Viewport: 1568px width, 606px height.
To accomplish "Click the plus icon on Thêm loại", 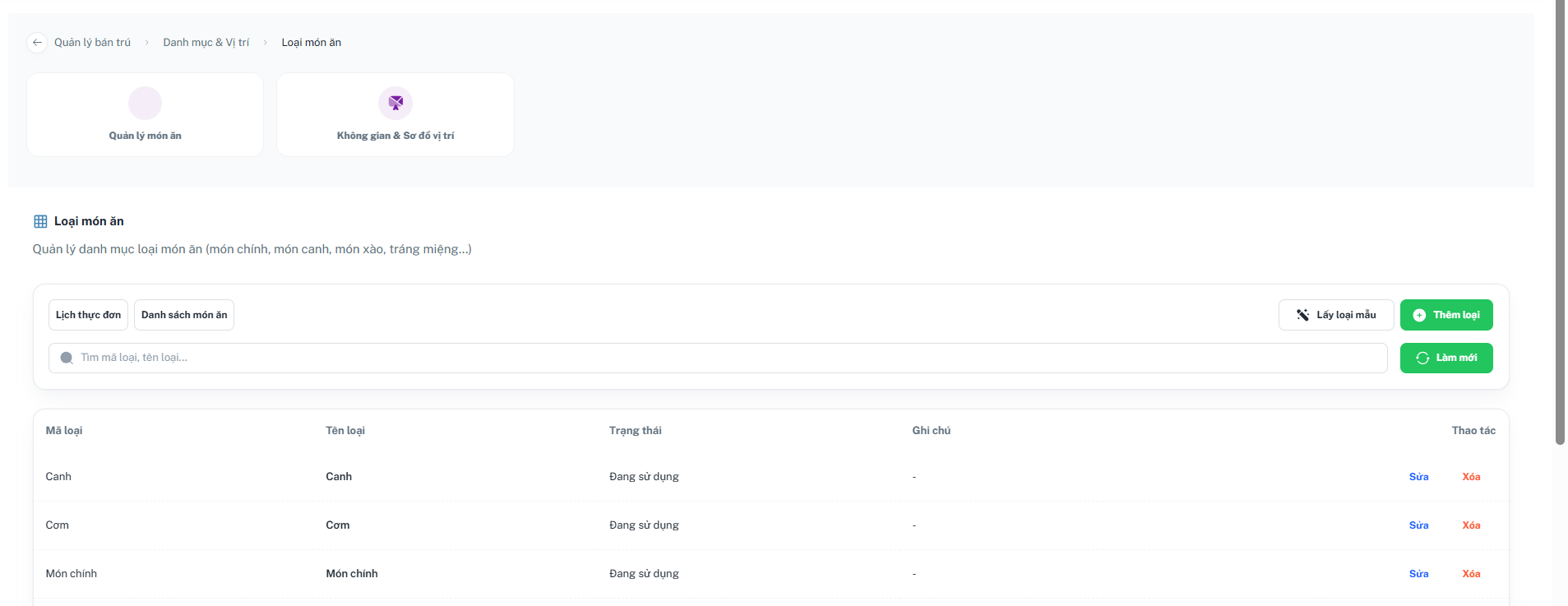I will [1419, 315].
